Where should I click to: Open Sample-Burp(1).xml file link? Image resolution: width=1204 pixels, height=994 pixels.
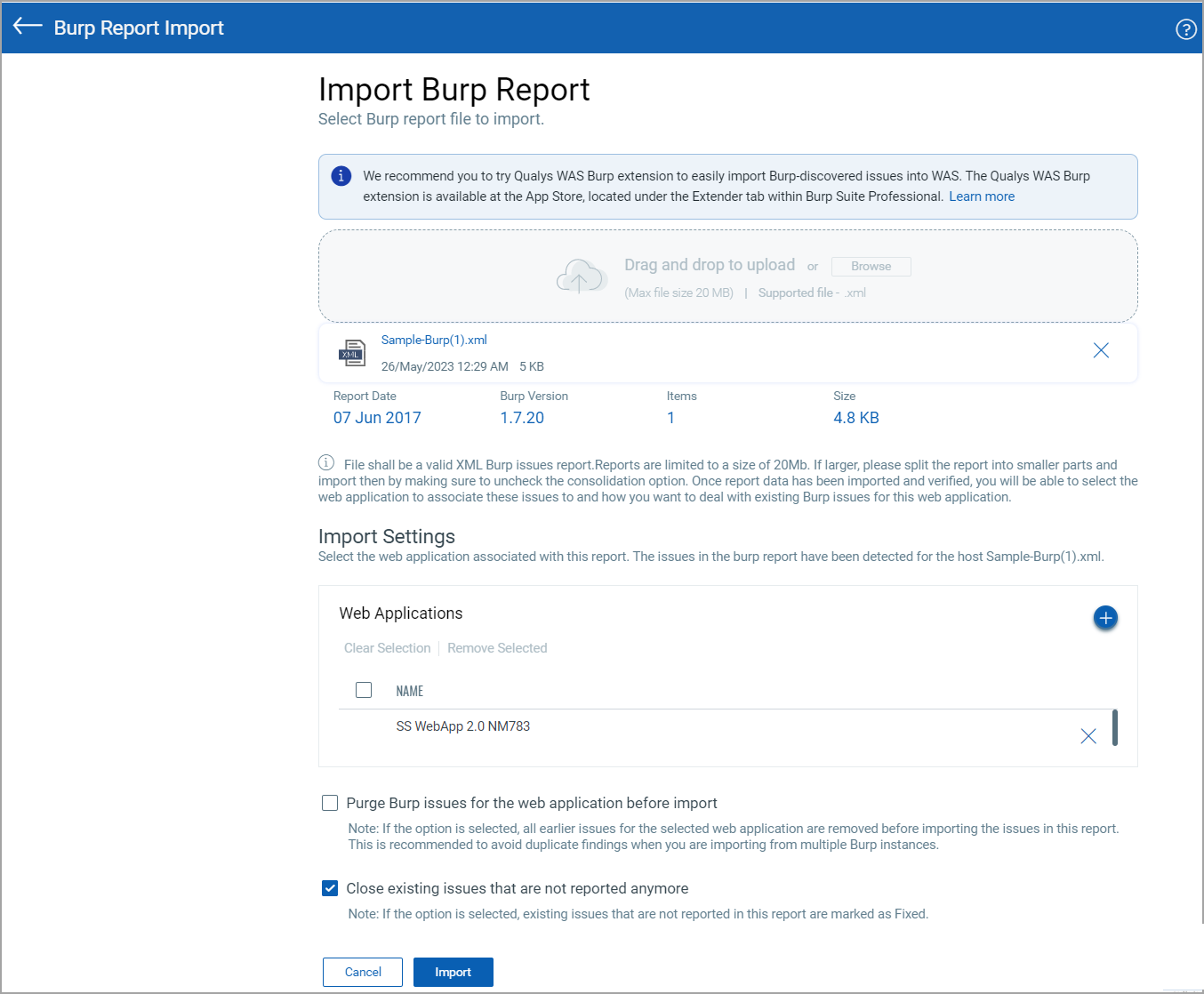pos(434,340)
